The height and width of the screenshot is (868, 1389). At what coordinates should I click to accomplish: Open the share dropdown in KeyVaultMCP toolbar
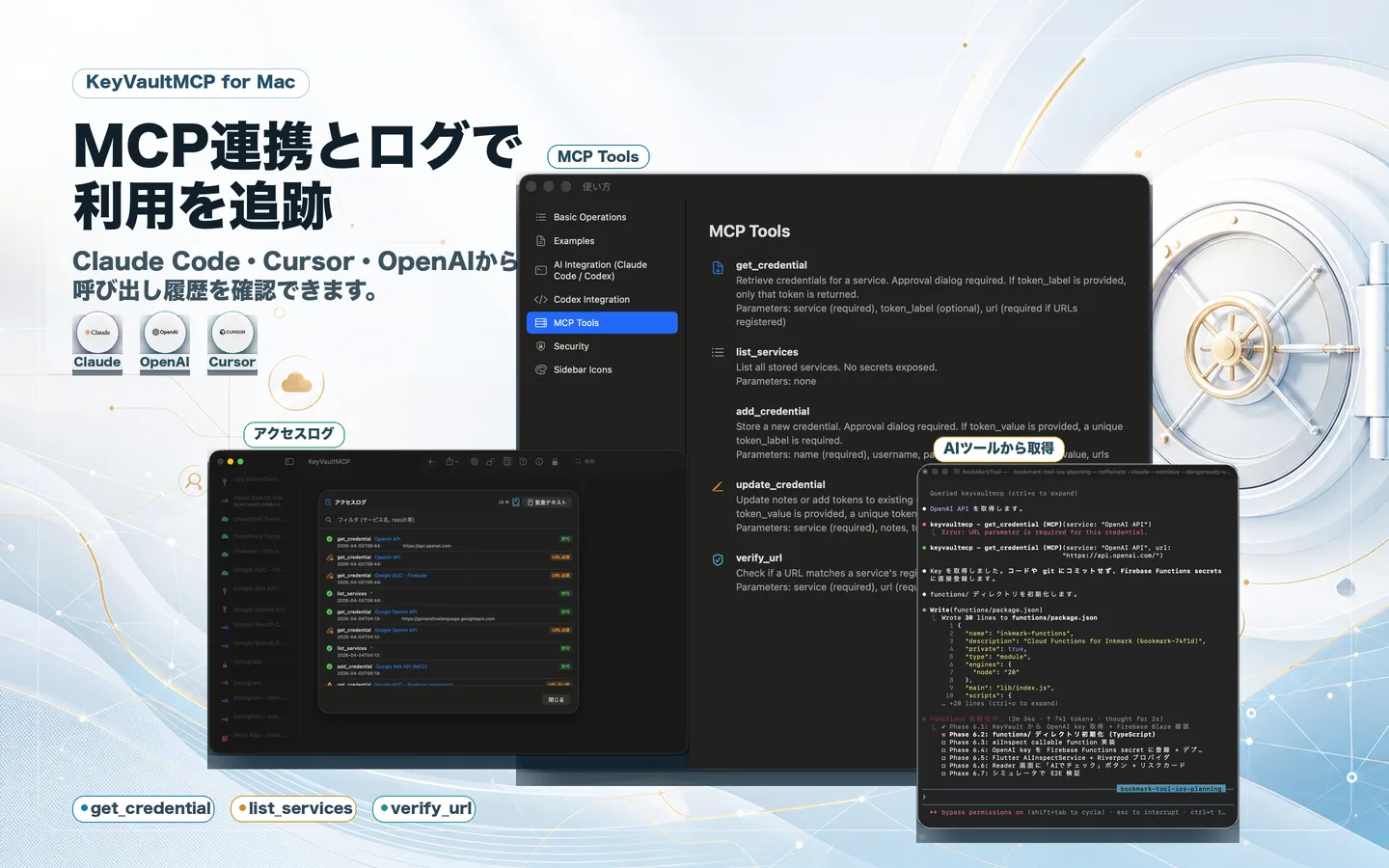[x=451, y=462]
